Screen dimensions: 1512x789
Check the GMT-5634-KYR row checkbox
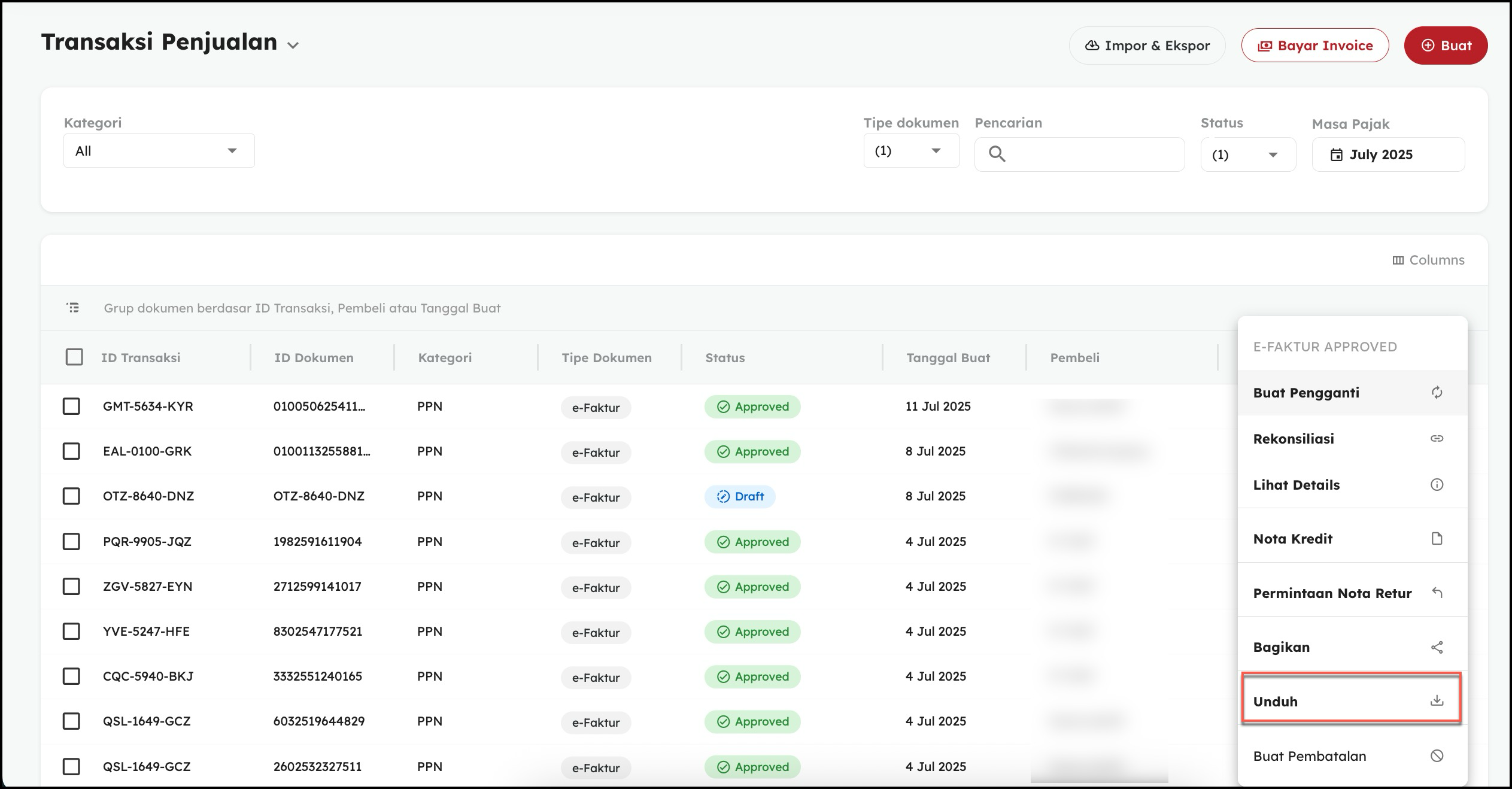(x=71, y=406)
